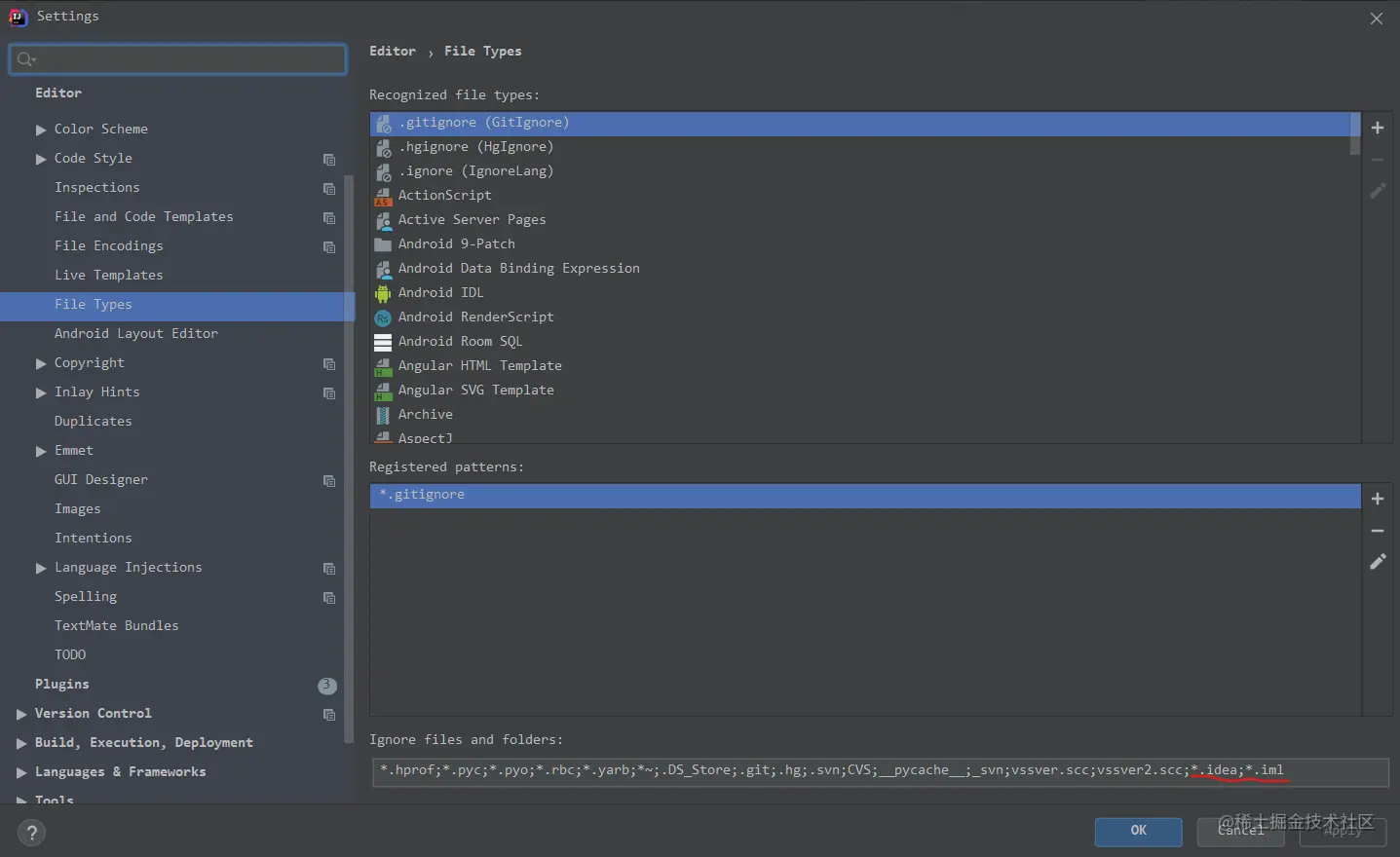The width and height of the screenshot is (1400, 857).
Task: Expand the Version Control section
Action: pyautogui.click(x=21, y=714)
